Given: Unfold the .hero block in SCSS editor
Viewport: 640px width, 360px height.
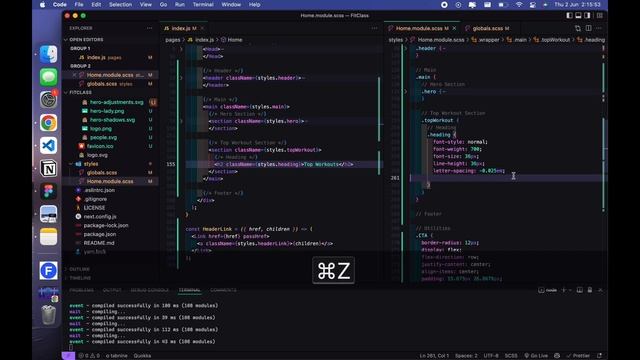Looking at the screenshot, I should point(405,92).
